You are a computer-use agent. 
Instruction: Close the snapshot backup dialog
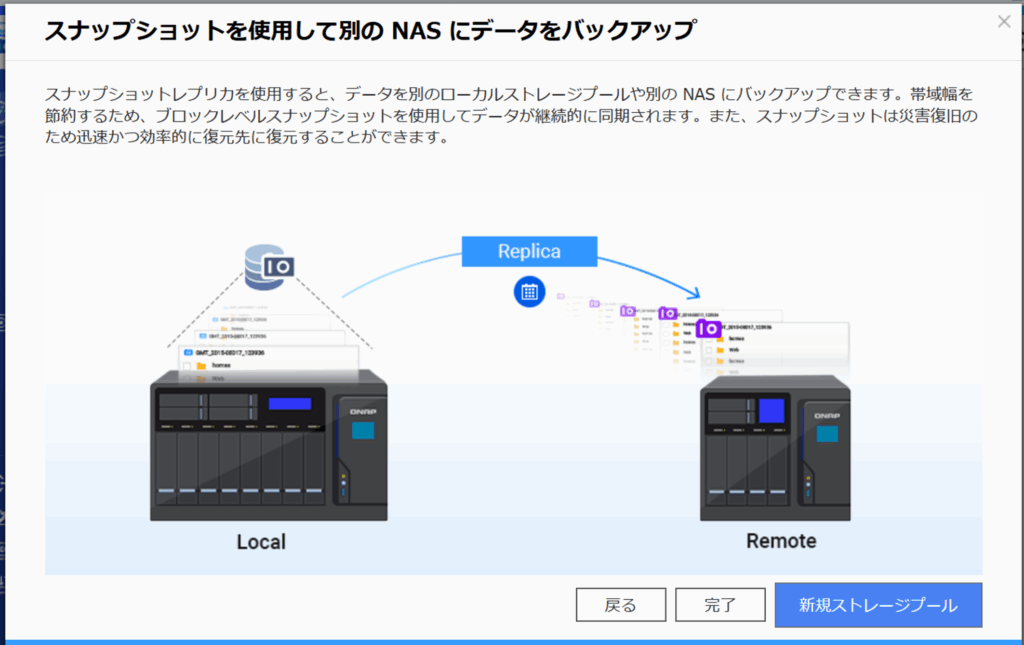coord(1004,22)
